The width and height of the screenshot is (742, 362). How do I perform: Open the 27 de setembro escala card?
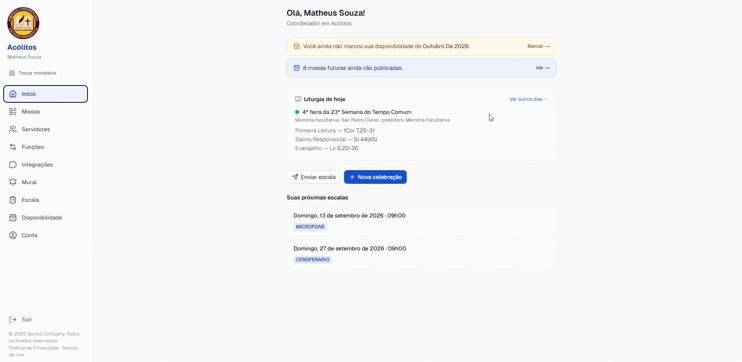click(421, 254)
